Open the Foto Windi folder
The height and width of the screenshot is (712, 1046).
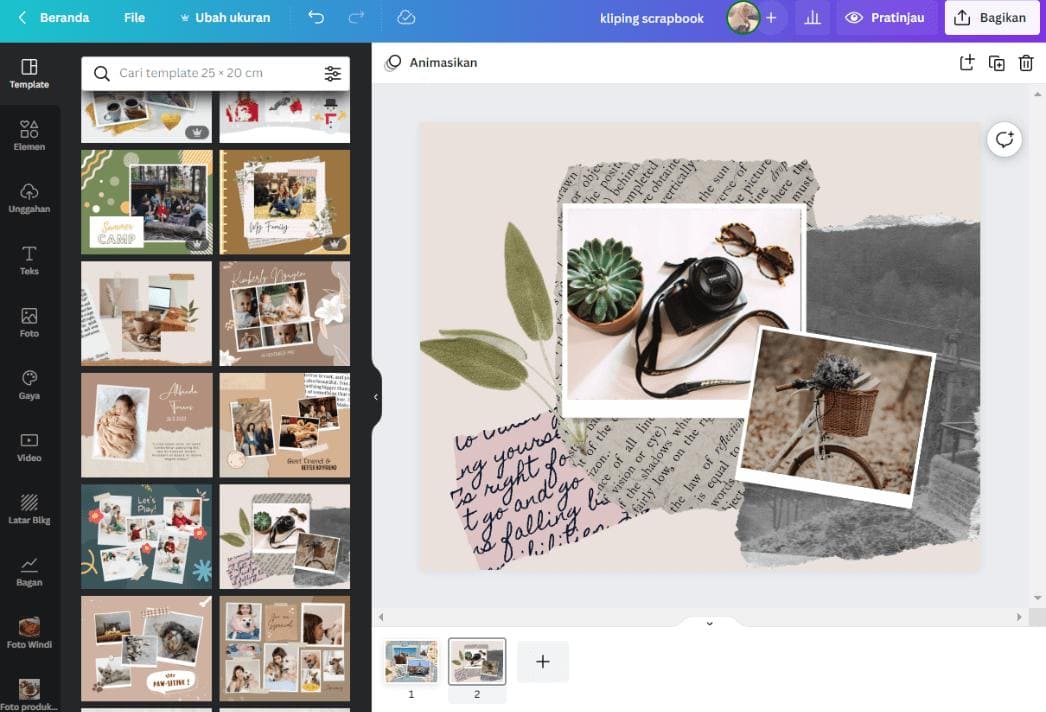[x=29, y=633]
